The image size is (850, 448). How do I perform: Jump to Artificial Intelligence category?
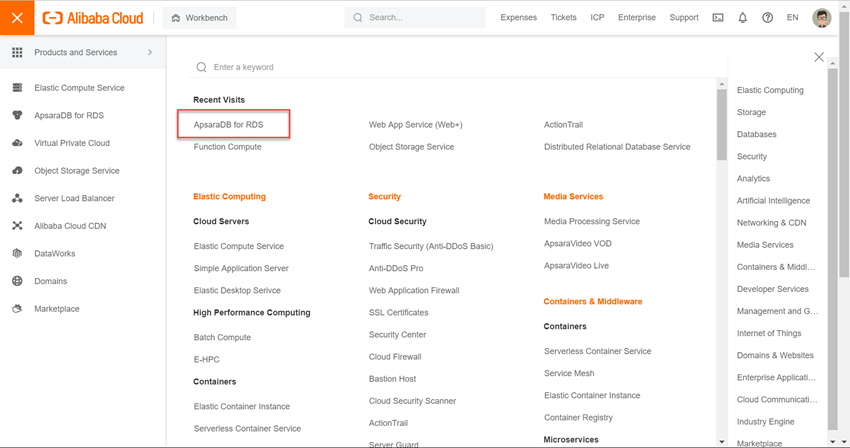pyautogui.click(x=773, y=201)
